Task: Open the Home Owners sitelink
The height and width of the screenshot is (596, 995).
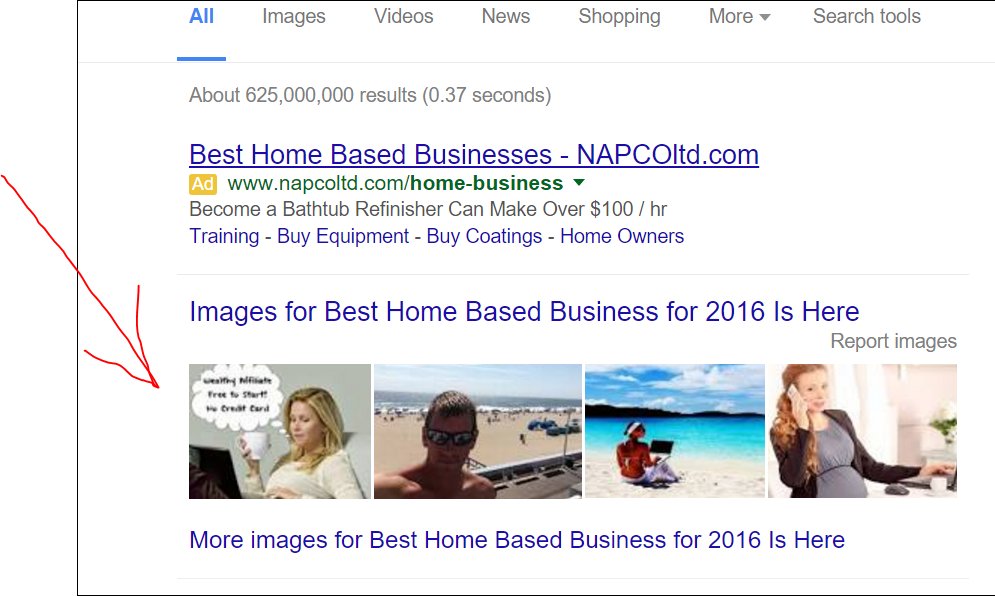Action: [622, 236]
